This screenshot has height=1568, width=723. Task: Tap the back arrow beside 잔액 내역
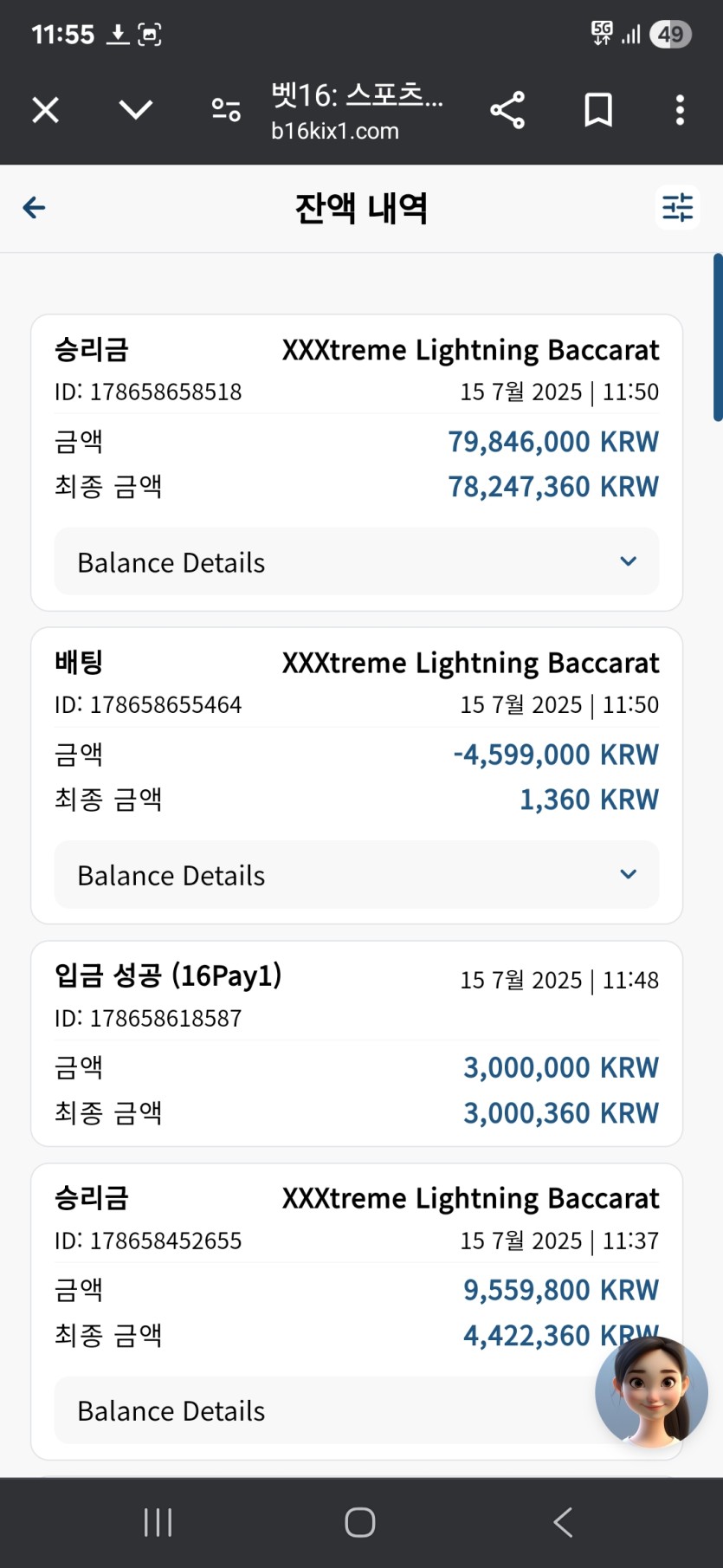pyautogui.click(x=34, y=208)
